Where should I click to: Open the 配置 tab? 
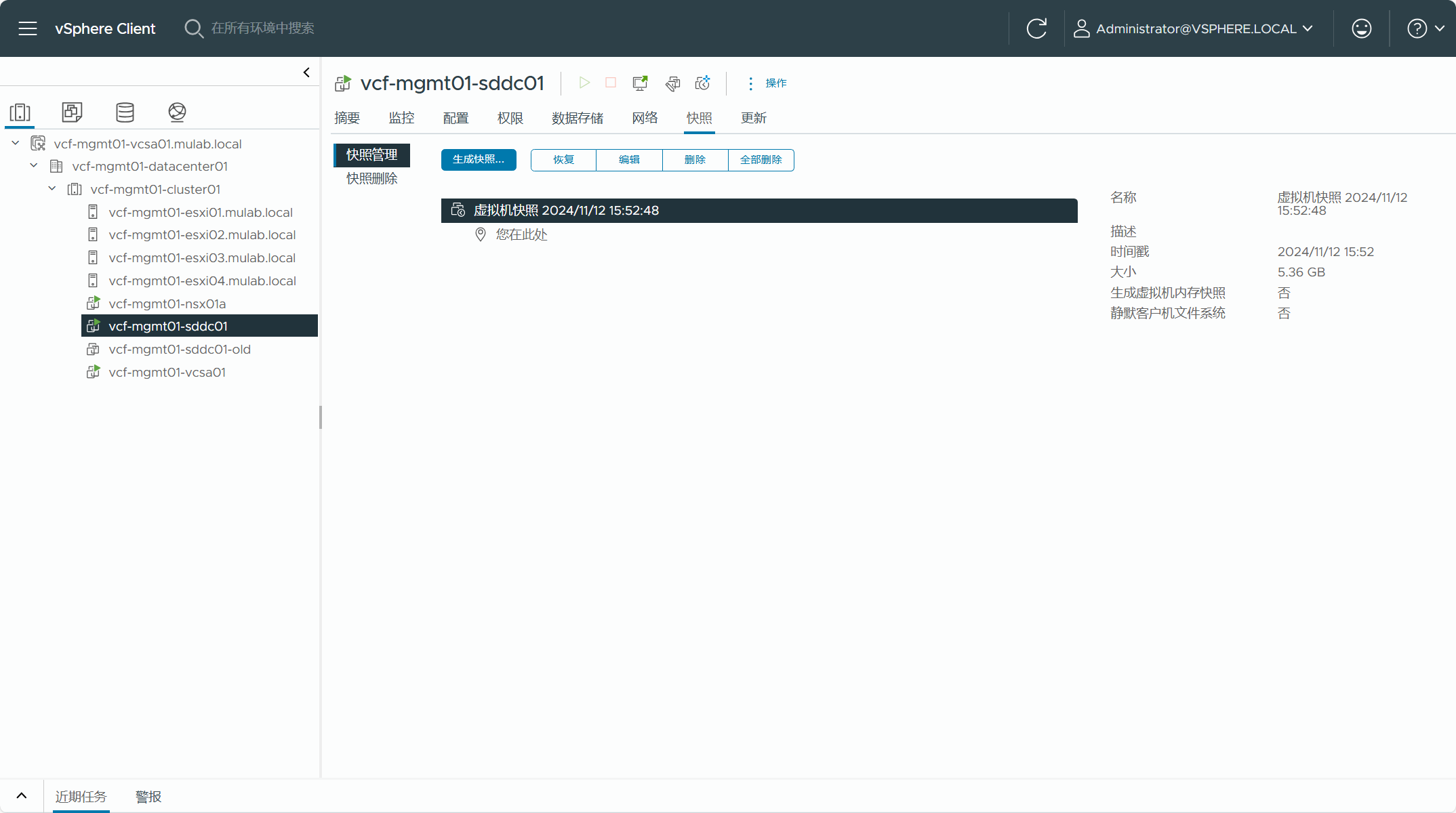coord(456,118)
